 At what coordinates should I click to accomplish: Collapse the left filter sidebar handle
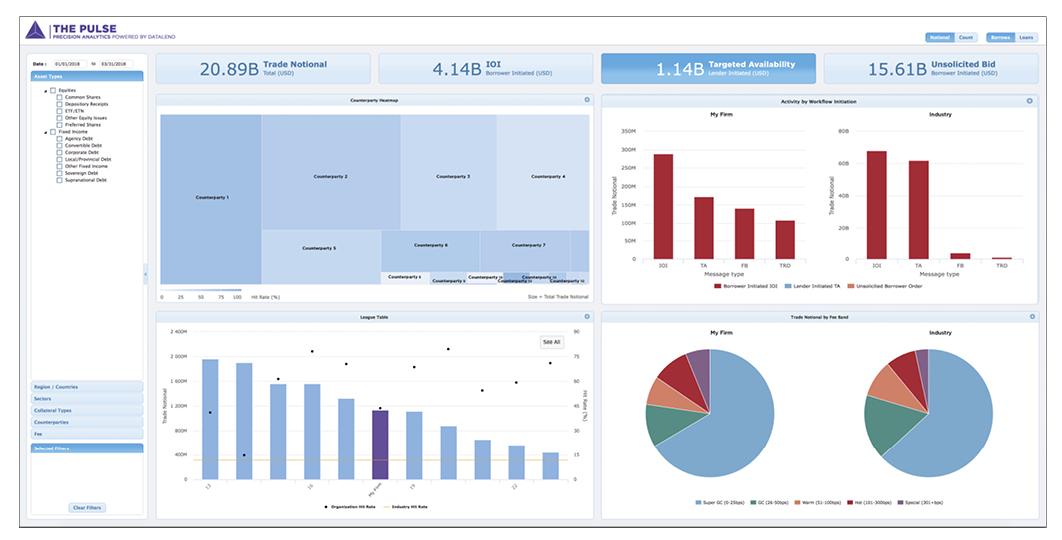[146, 274]
